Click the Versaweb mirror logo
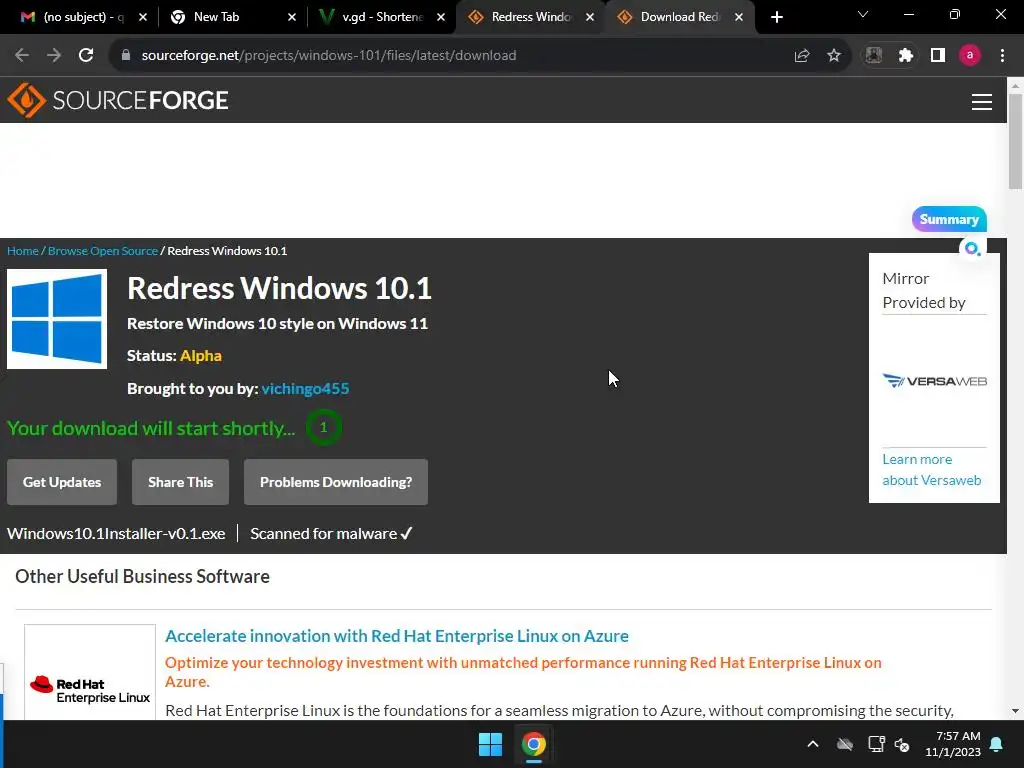This screenshot has height=768, width=1024. click(x=935, y=381)
